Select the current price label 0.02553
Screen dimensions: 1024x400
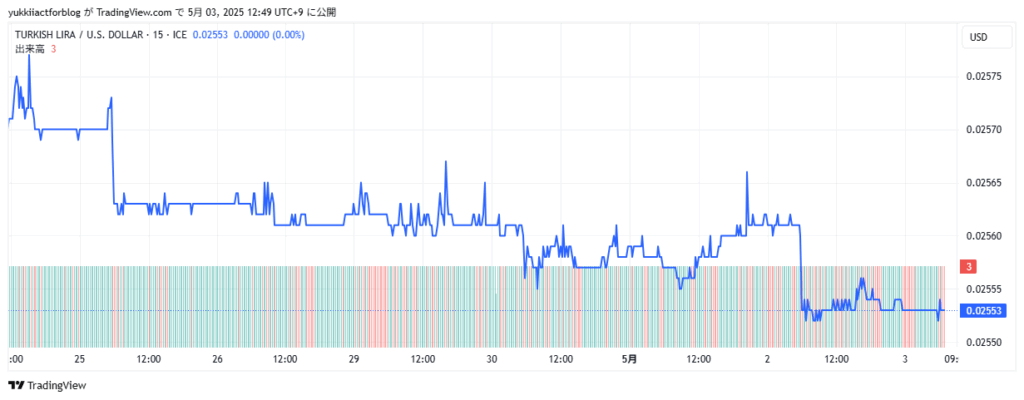pos(984,310)
